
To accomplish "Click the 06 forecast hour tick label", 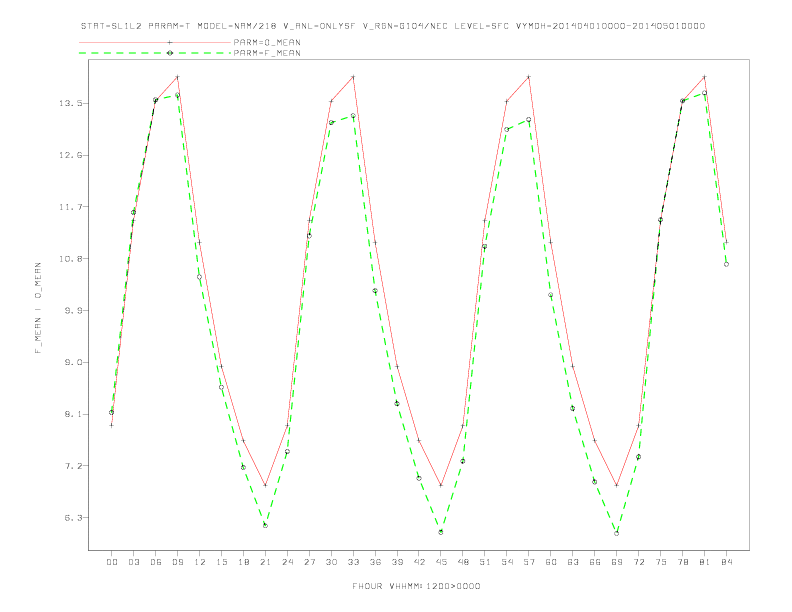I will click(x=156, y=562).
